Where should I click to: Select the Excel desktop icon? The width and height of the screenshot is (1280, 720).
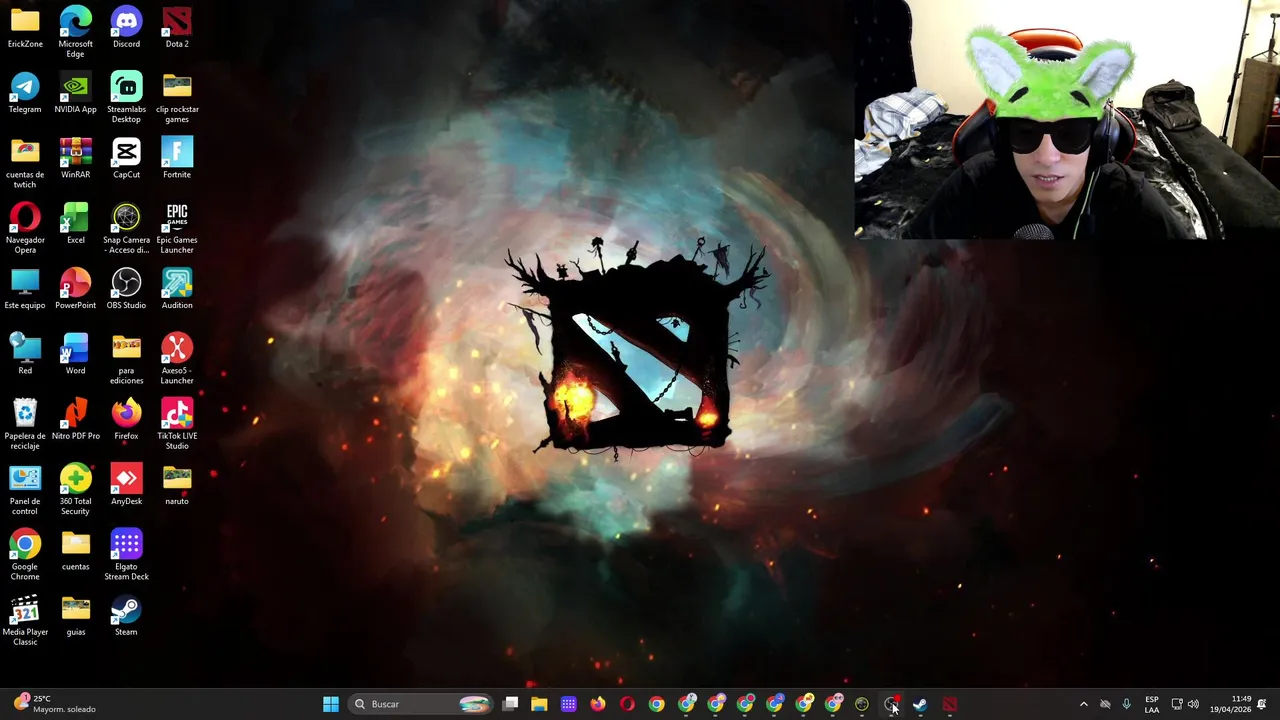click(75, 223)
